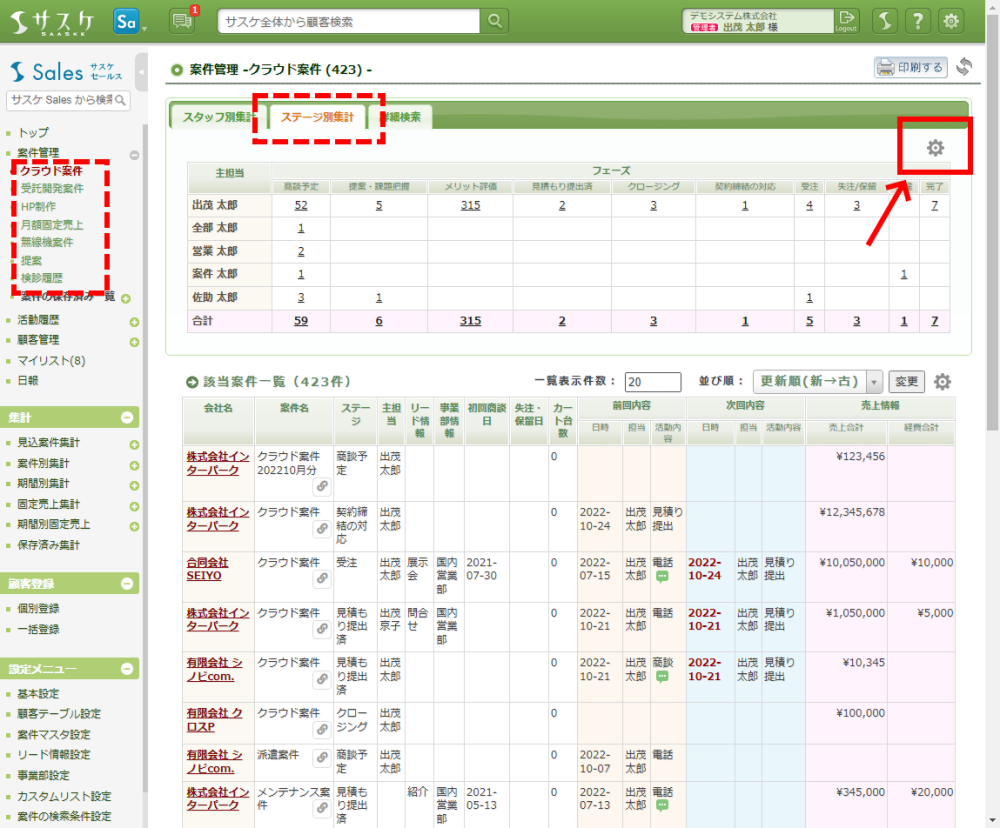This screenshot has width=1000, height=828.
Task: Click the 一覧表示件数 input field
Action: click(x=652, y=382)
